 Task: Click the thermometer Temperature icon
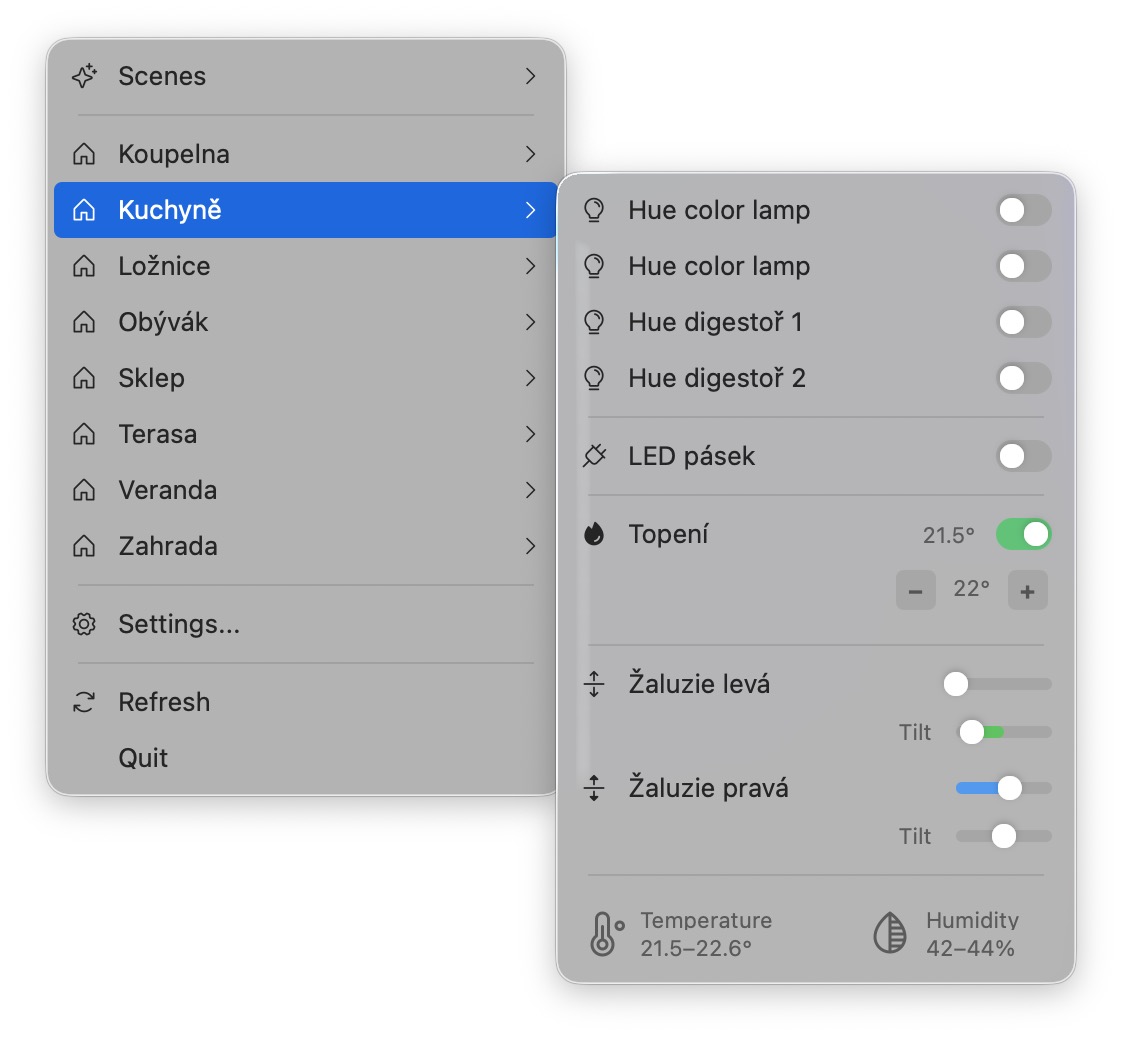[x=605, y=933]
